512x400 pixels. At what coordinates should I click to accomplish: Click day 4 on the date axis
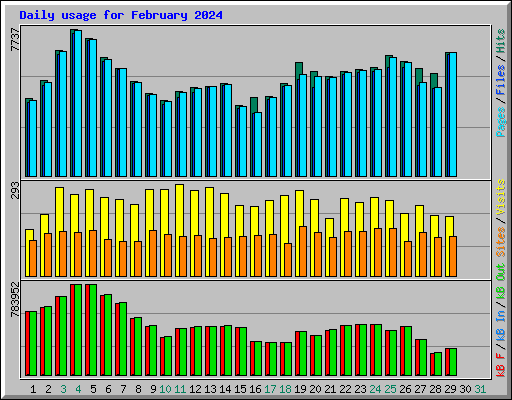pyautogui.click(x=78, y=389)
